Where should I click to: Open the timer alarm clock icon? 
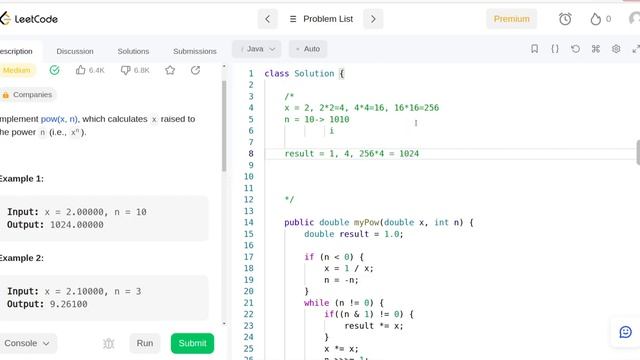(565, 19)
